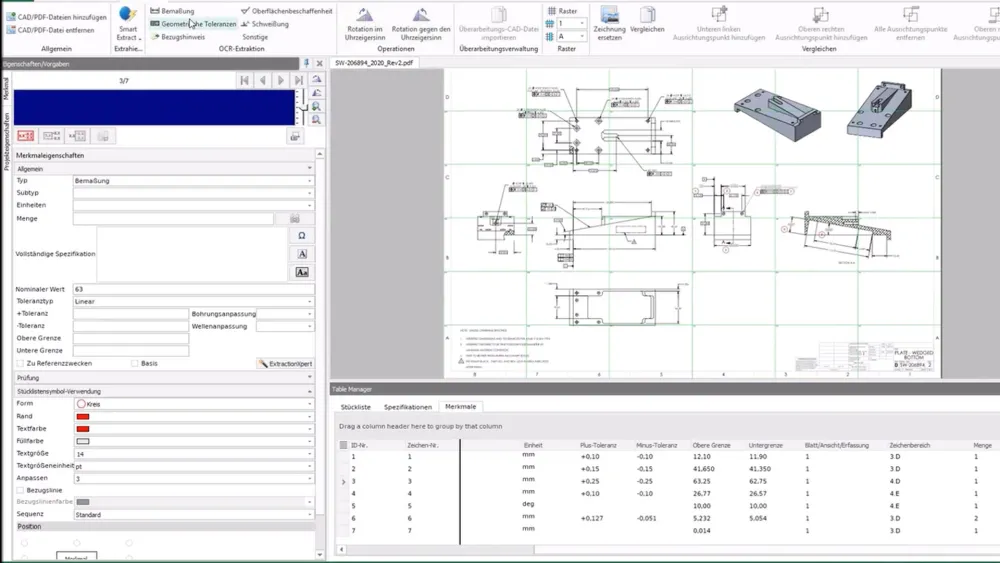Click the single A text icon
Image resolution: width=1000 pixels, height=563 pixels.
coord(302,254)
